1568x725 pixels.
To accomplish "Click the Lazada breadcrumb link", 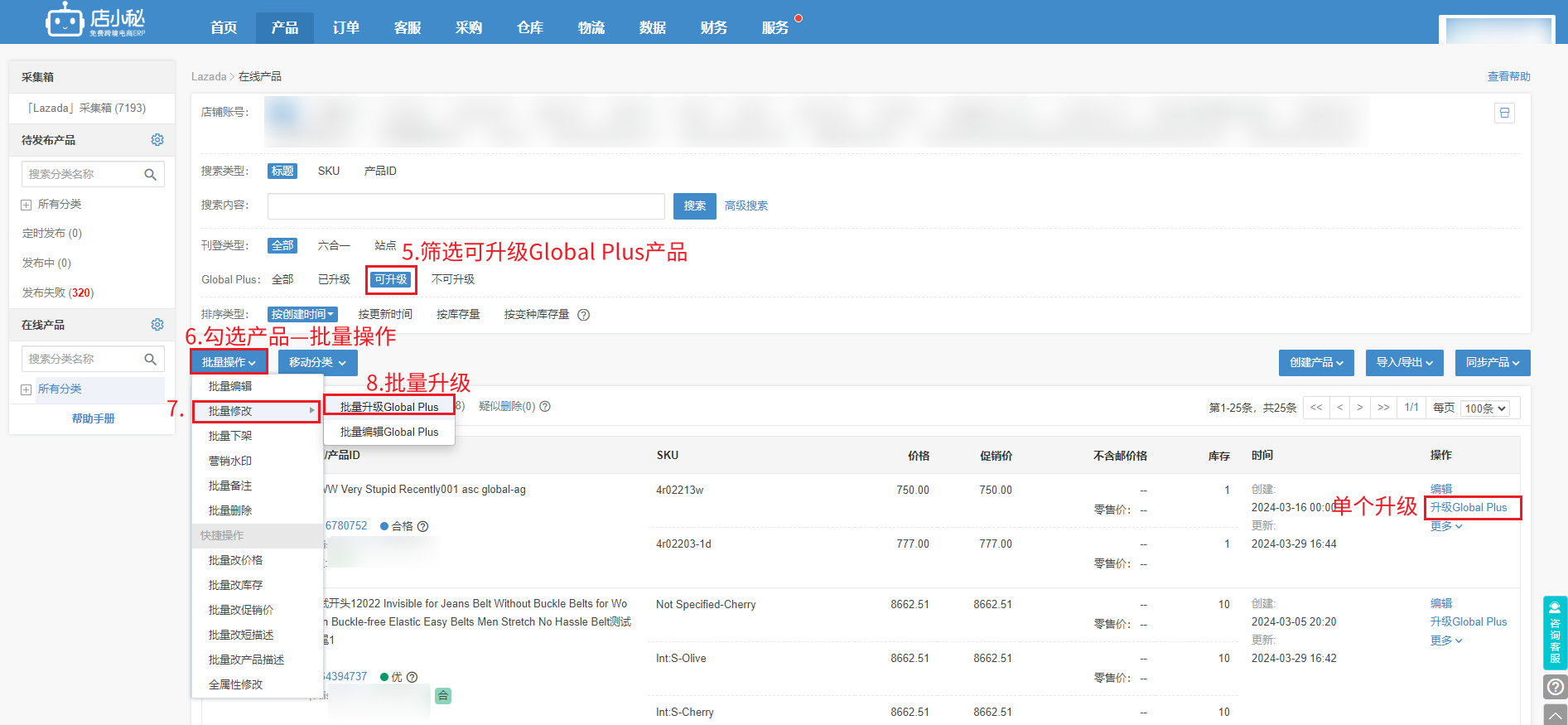I will coord(209,76).
